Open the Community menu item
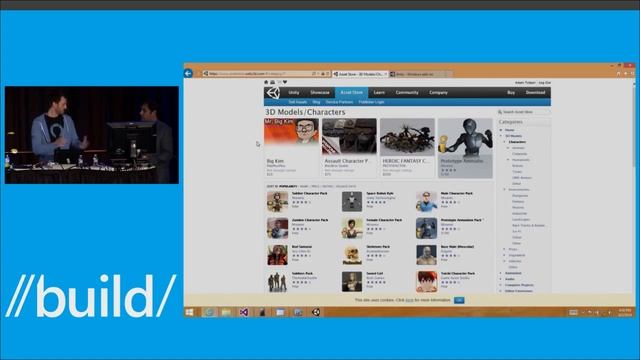The image size is (640, 360). coord(407,93)
